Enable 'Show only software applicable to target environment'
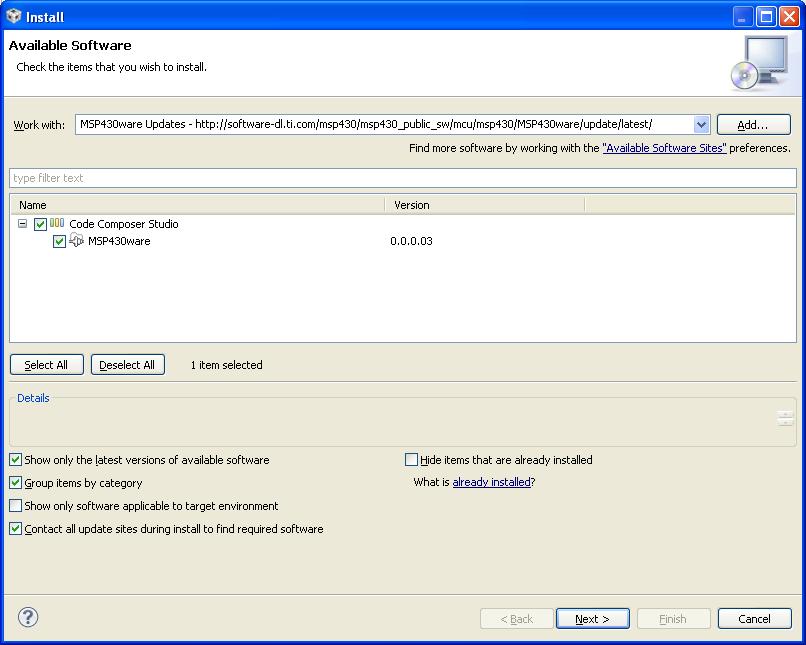Image resolution: width=806 pixels, height=645 pixels. coord(16,505)
